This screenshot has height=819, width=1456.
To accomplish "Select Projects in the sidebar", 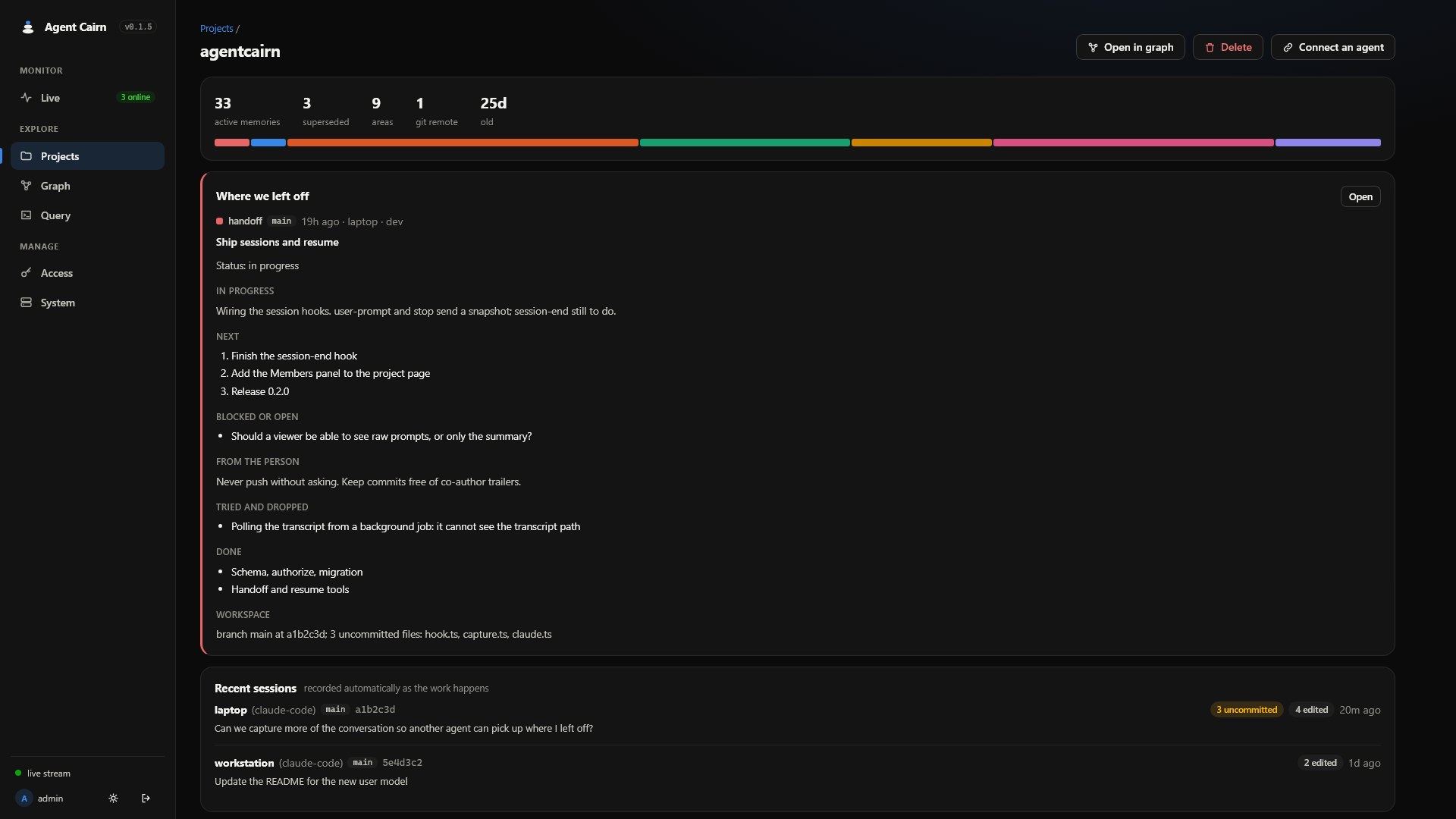I will (87, 156).
